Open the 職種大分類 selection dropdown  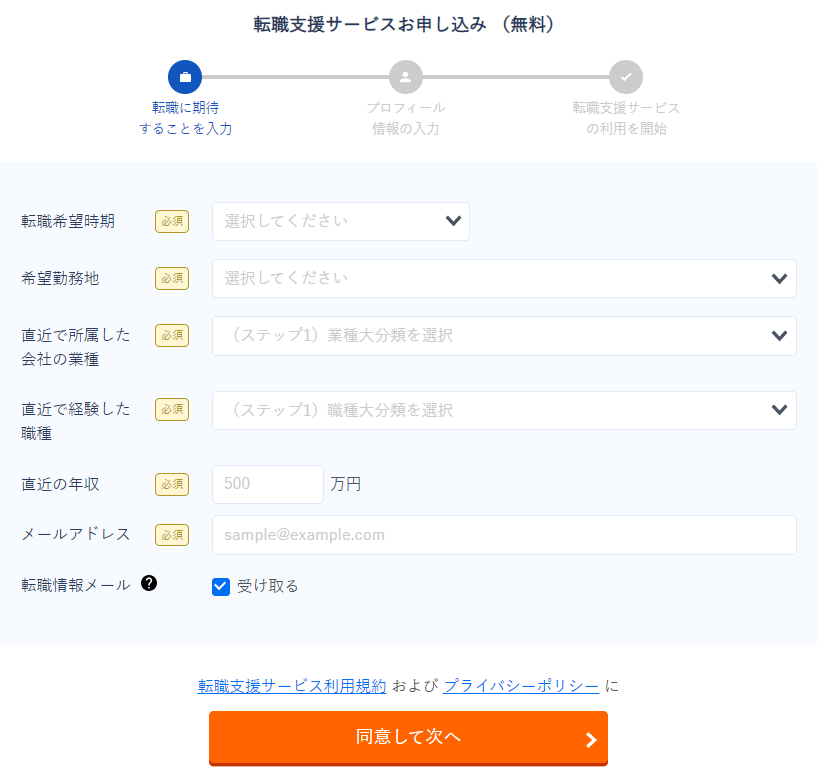[504, 410]
